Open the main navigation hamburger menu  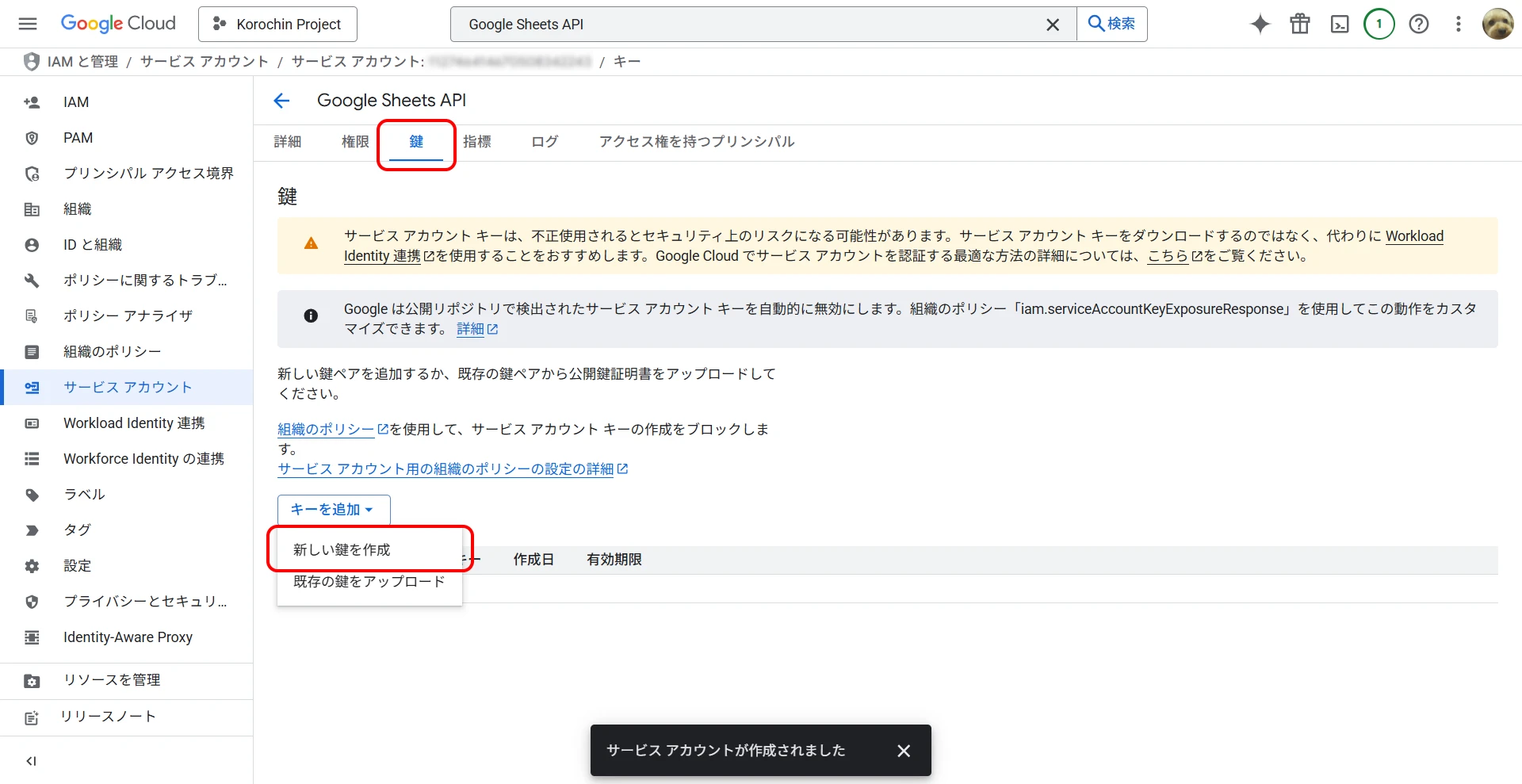click(28, 24)
